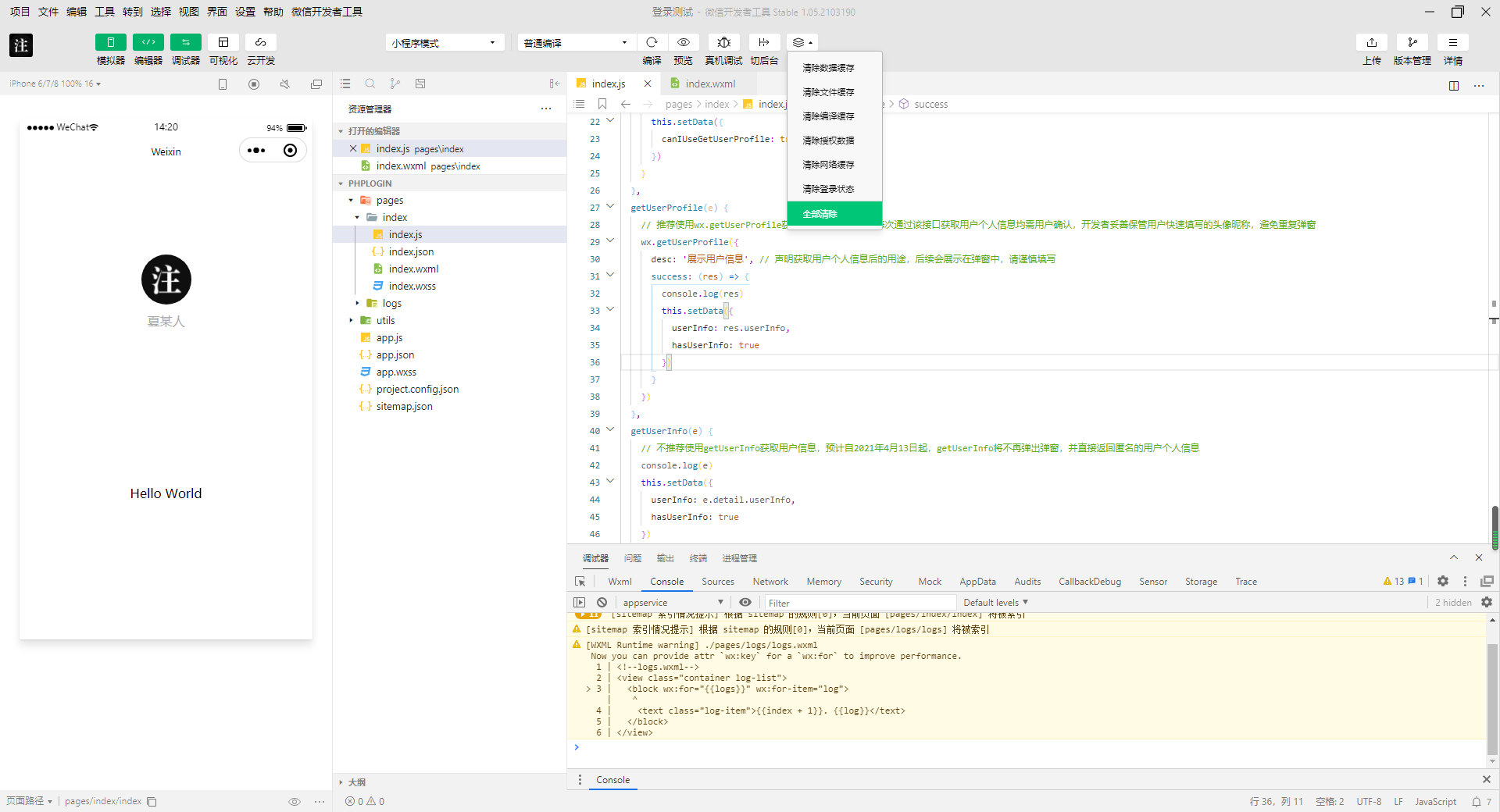Open the normal compile mode dropdown
Image resolution: width=1500 pixels, height=812 pixels.
[x=576, y=42]
